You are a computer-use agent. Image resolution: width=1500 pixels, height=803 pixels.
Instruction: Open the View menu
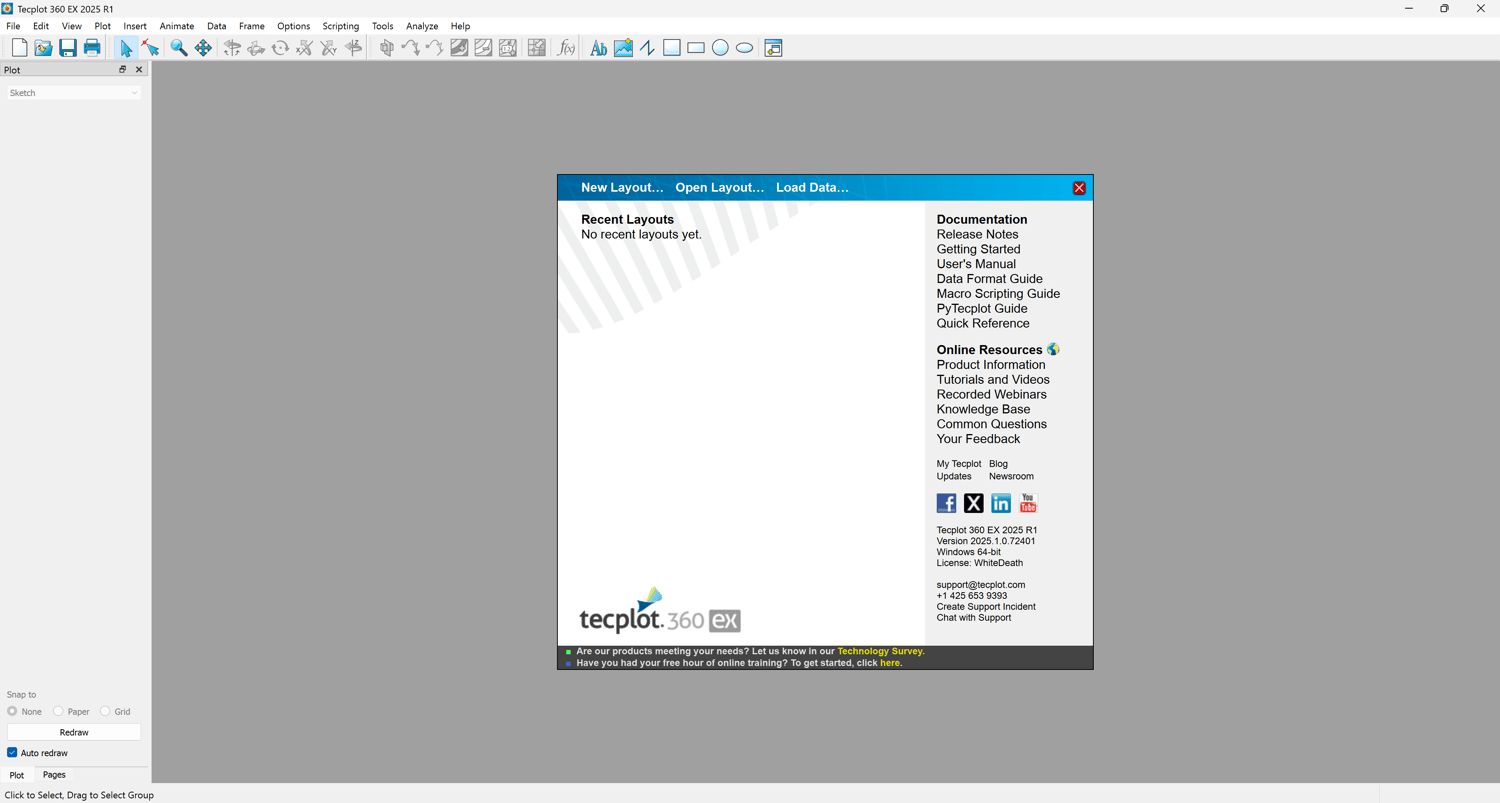click(72, 26)
